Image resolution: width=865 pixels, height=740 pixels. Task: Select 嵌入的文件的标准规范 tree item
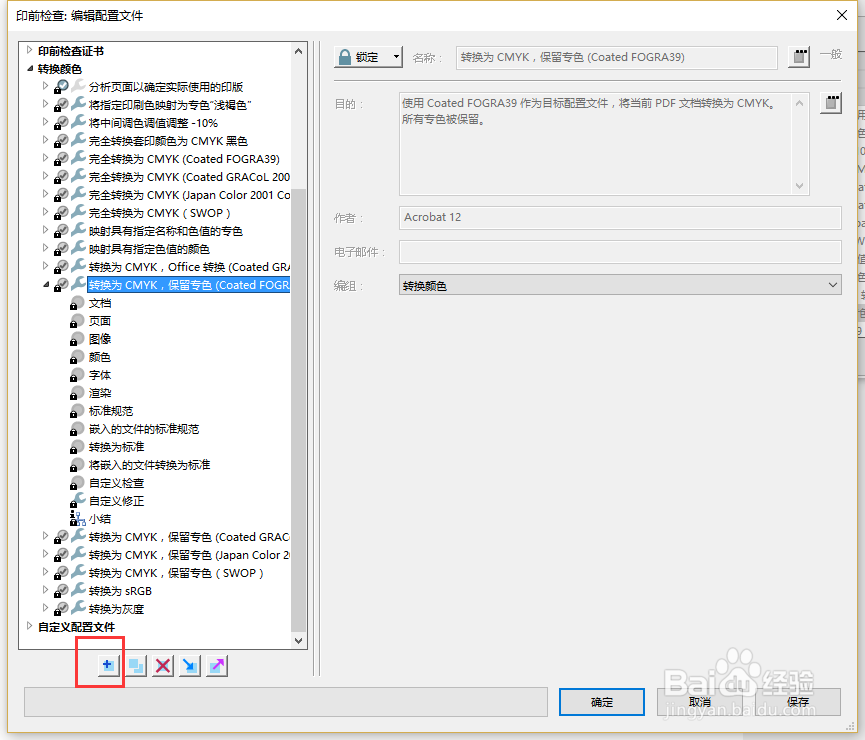(x=144, y=429)
